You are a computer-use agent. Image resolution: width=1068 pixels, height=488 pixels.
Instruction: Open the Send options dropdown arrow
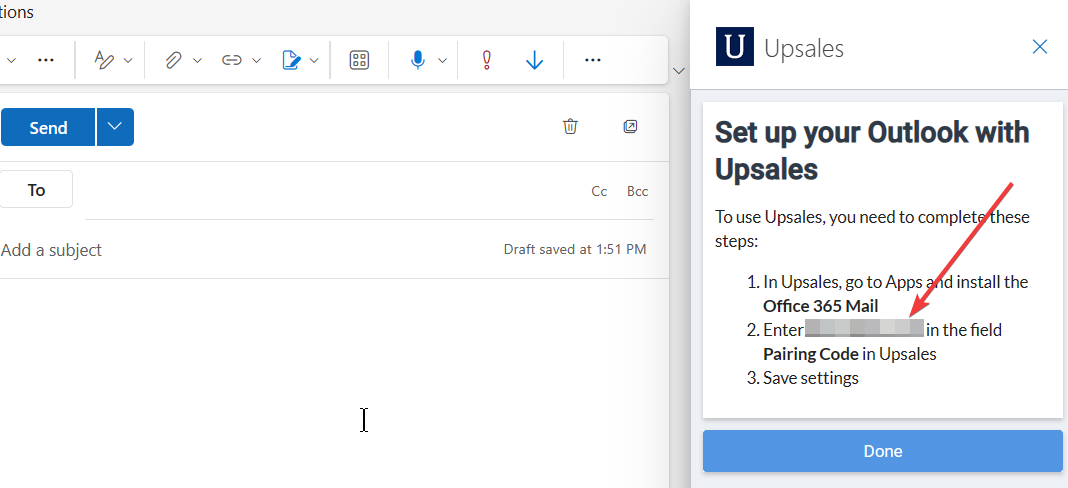(115, 127)
